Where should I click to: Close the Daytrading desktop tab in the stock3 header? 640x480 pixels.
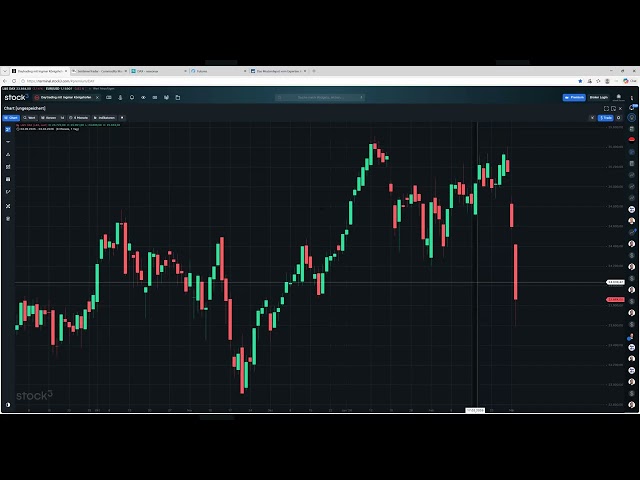97,98
